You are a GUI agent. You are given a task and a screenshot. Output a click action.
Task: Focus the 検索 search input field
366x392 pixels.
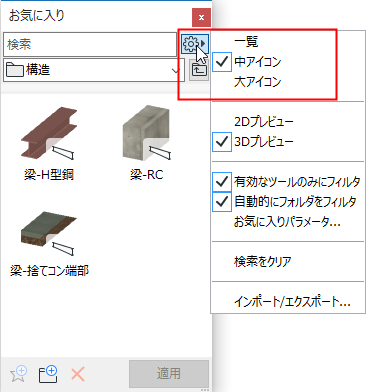pyautogui.click(x=90, y=44)
